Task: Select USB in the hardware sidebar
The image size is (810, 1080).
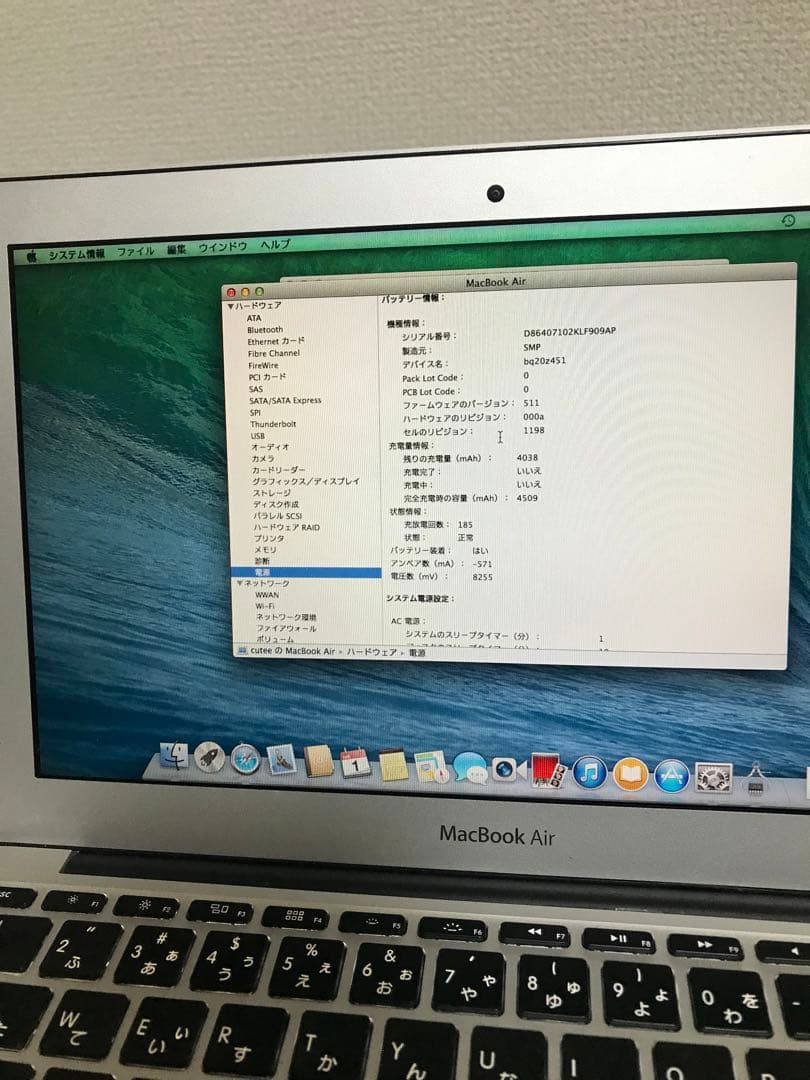Action: coord(257,434)
